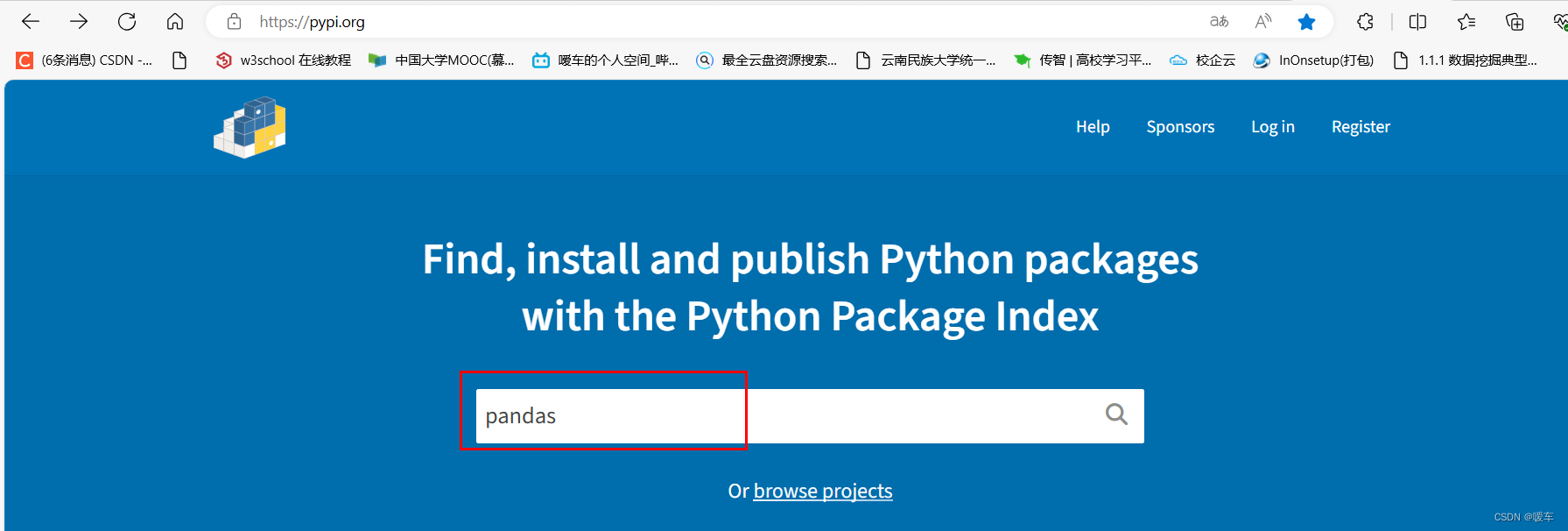
Task: Open the 校企云 bookmark
Action: [x=1203, y=60]
